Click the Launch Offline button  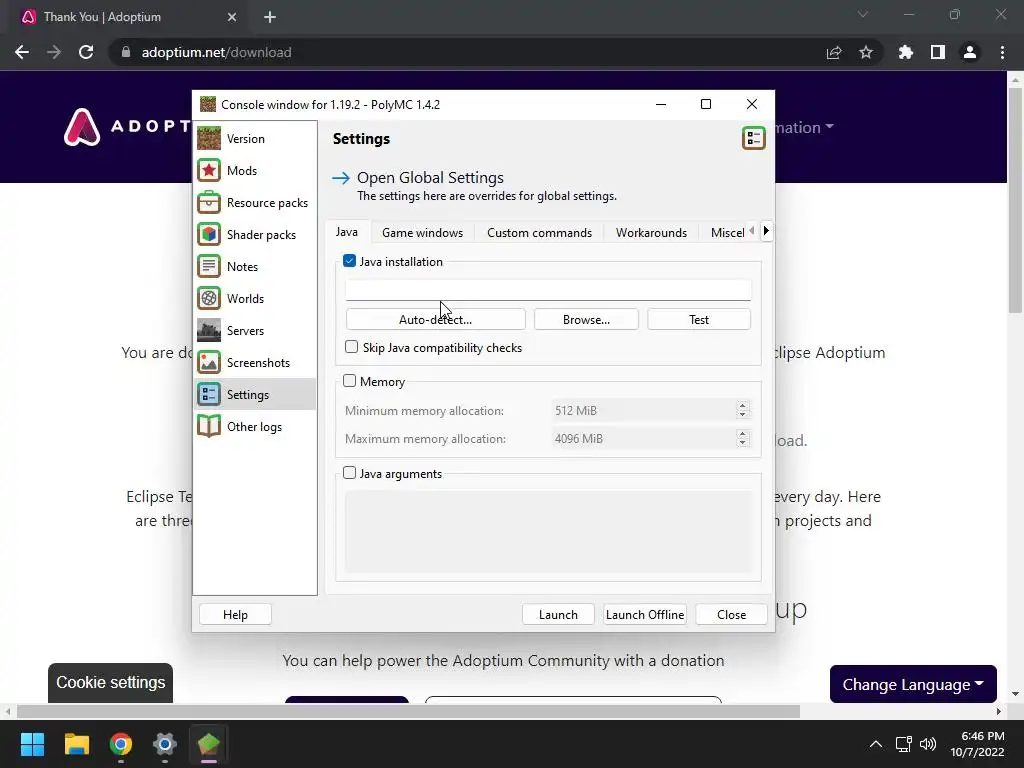click(645, 615)
